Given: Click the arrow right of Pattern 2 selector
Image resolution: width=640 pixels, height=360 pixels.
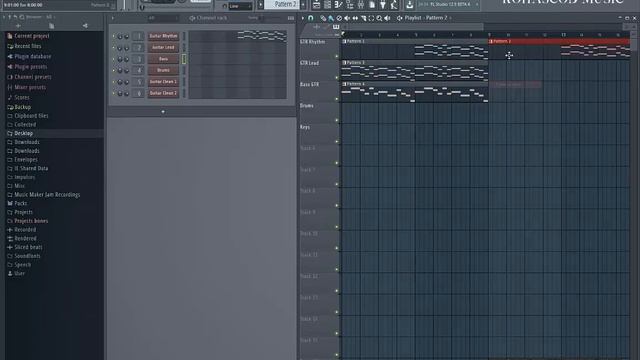Looking at the screenshot, I should (x=303, y=5).
